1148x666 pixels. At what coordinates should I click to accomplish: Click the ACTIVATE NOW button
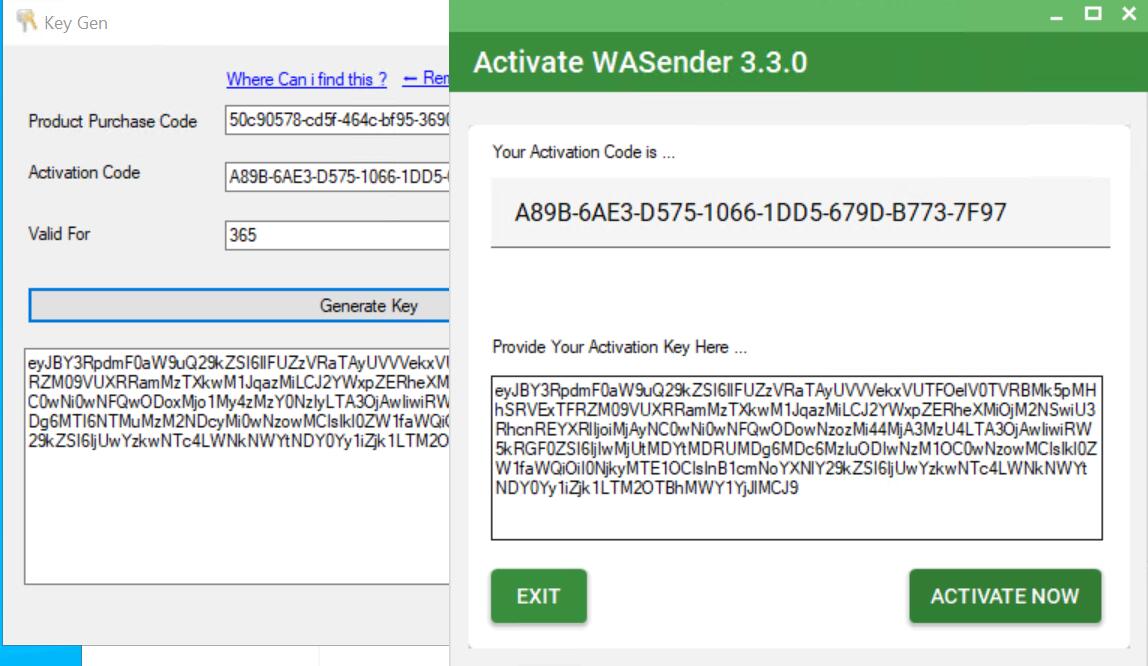tap(1005, 596)
